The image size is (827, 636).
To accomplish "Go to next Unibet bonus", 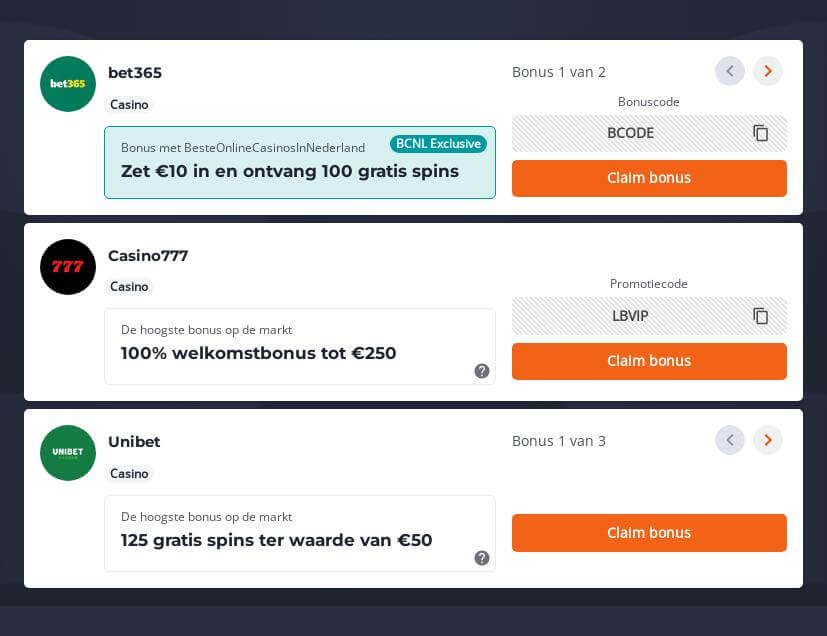I will click(768, 440).
